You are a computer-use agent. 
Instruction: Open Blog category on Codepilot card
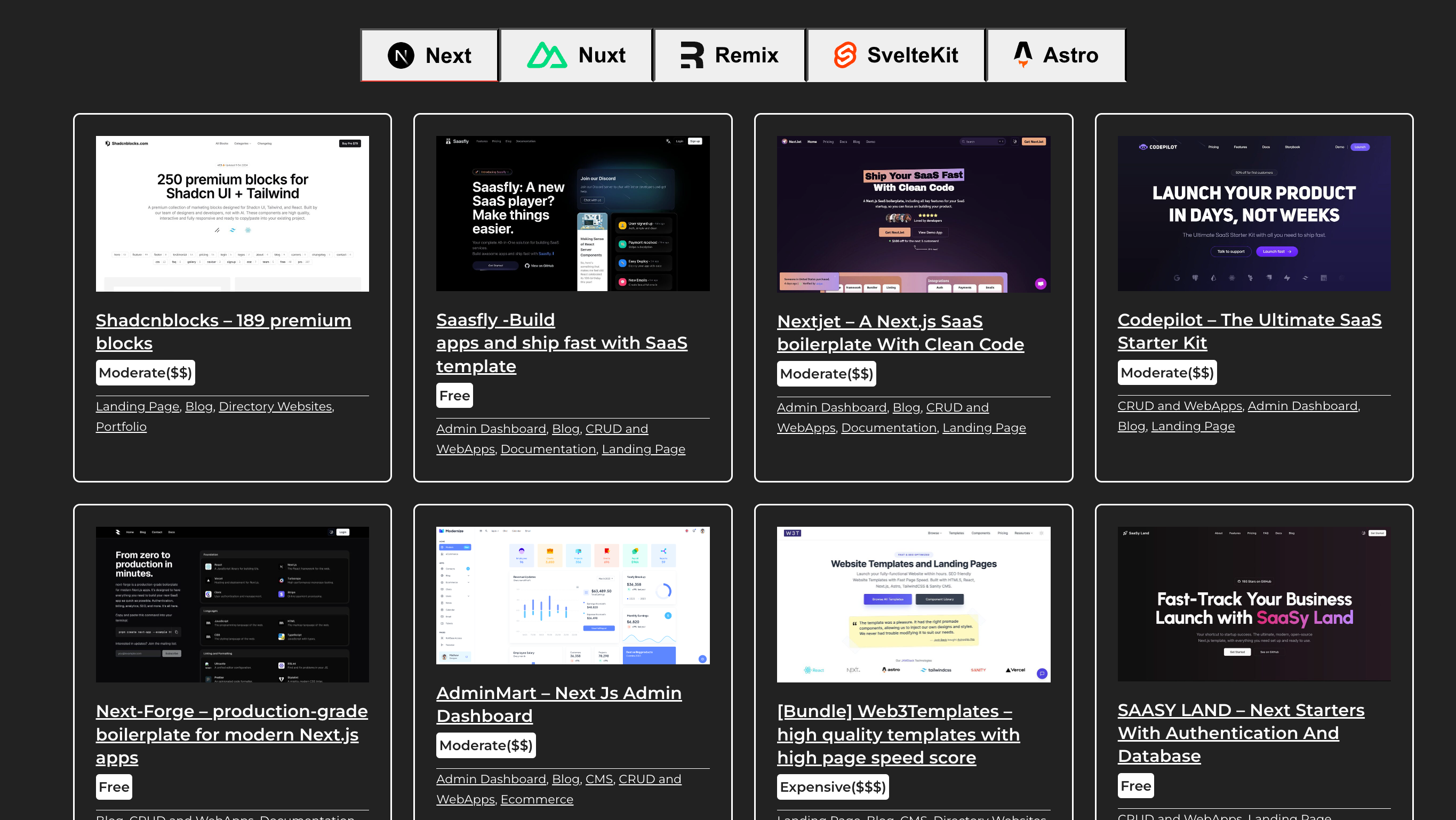click(x=1132, y=426)
